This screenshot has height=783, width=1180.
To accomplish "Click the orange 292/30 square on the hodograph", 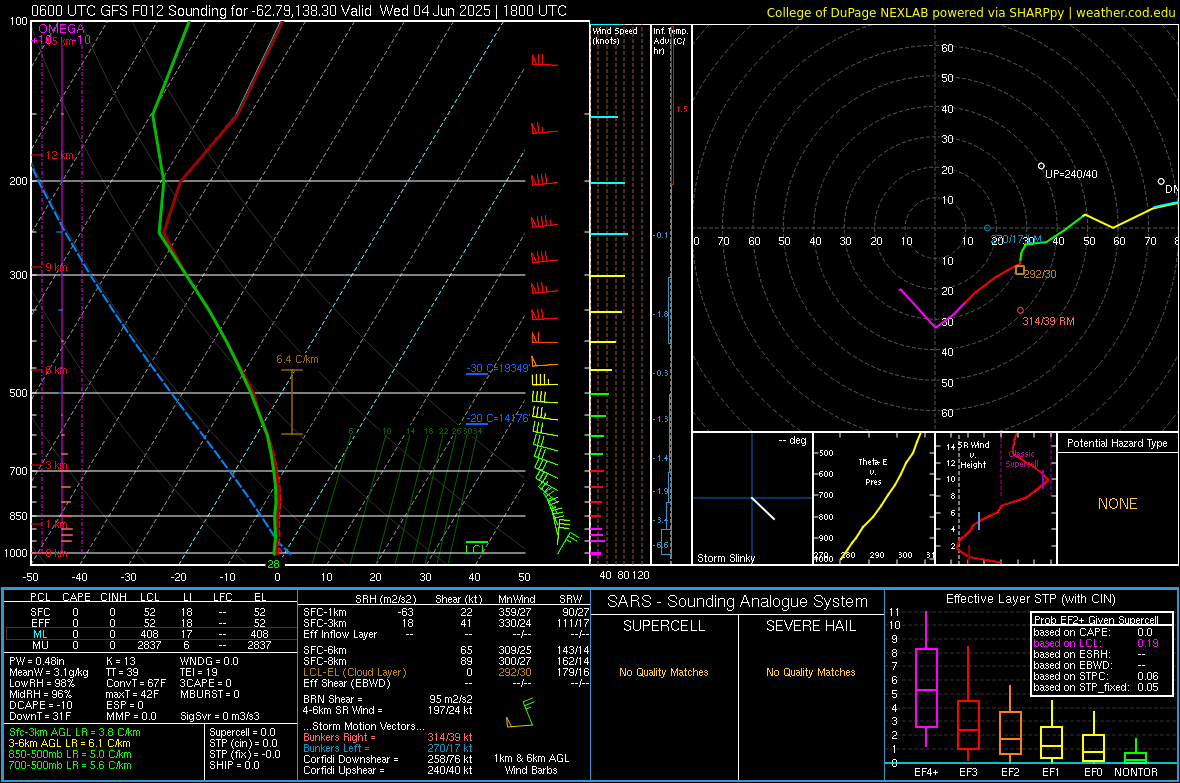I will pos(1020,270).
